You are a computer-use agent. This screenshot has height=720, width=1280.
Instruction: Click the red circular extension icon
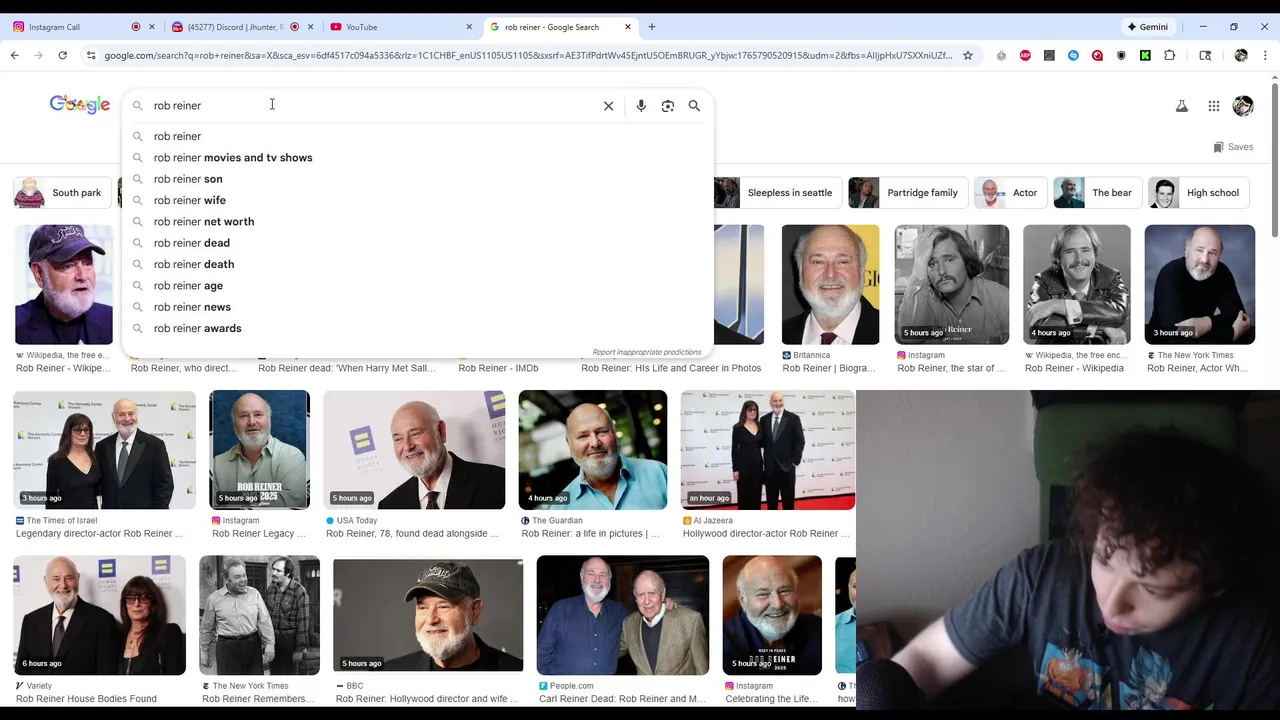point(1097,55)
